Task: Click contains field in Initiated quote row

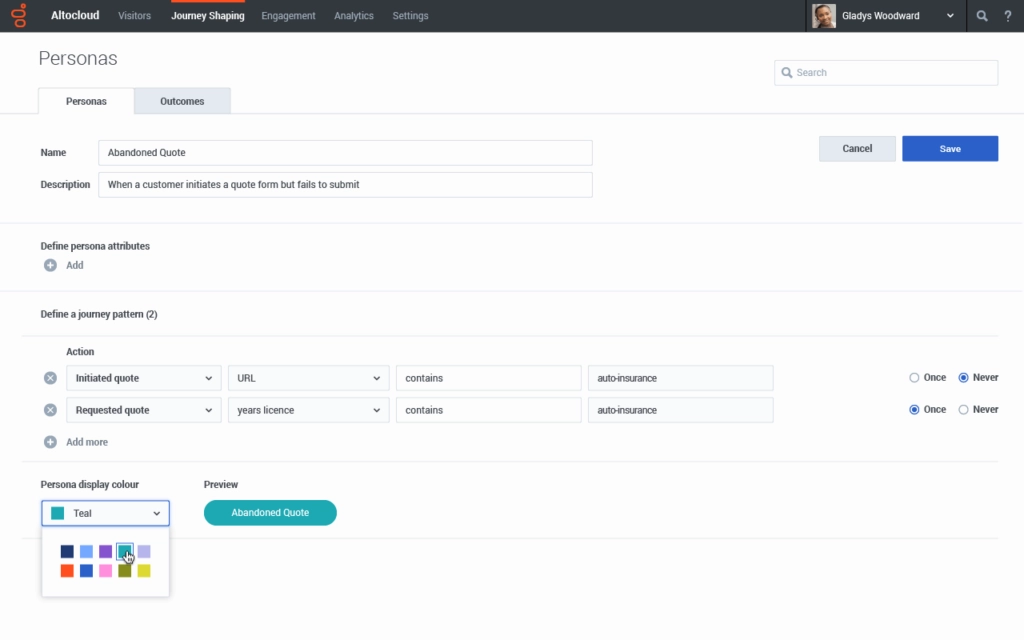Action: tap(488, 378)
